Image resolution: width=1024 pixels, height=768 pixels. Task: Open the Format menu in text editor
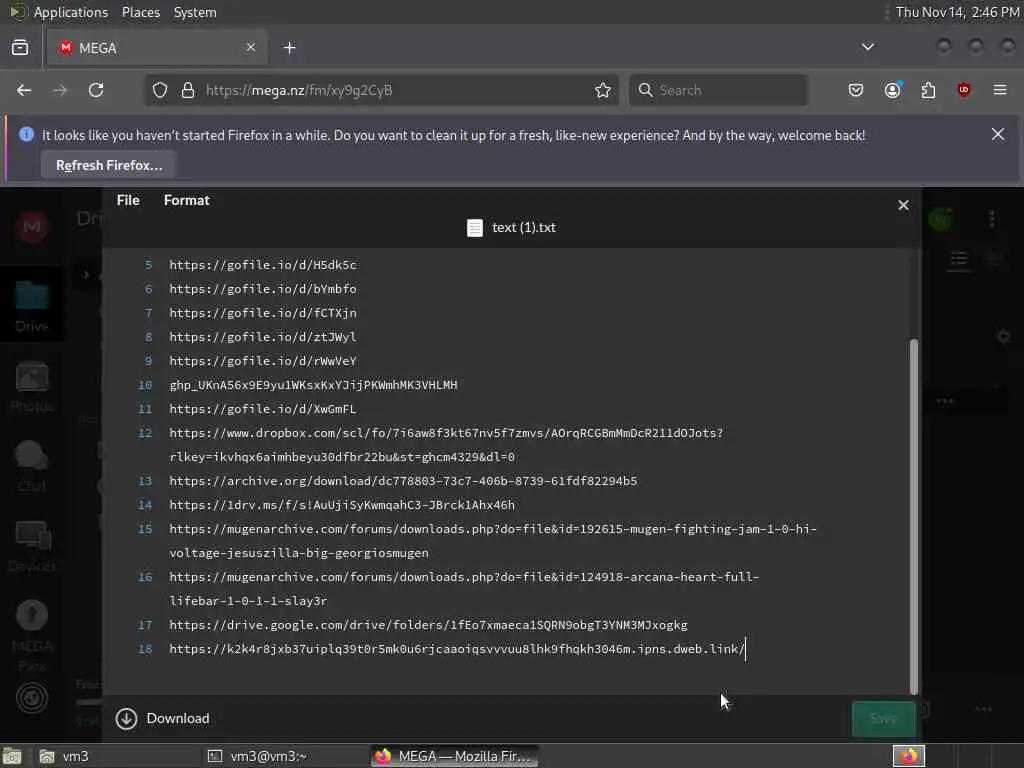187,200
